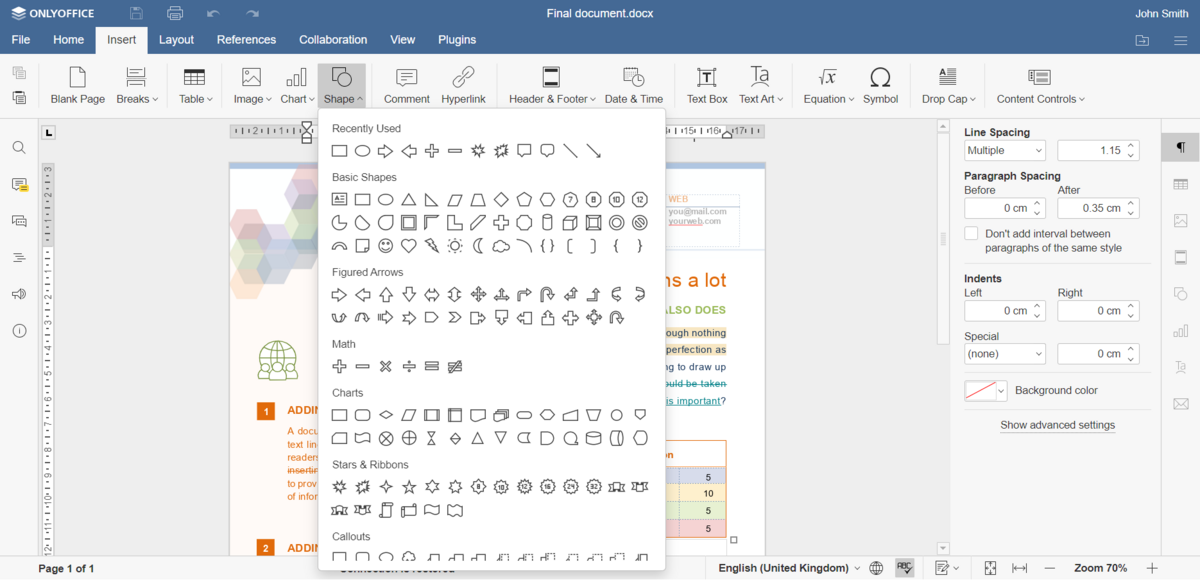This screenshot has width=1200, height=580.
Task: Open the About info icon
Action: [x=19, y=331]
